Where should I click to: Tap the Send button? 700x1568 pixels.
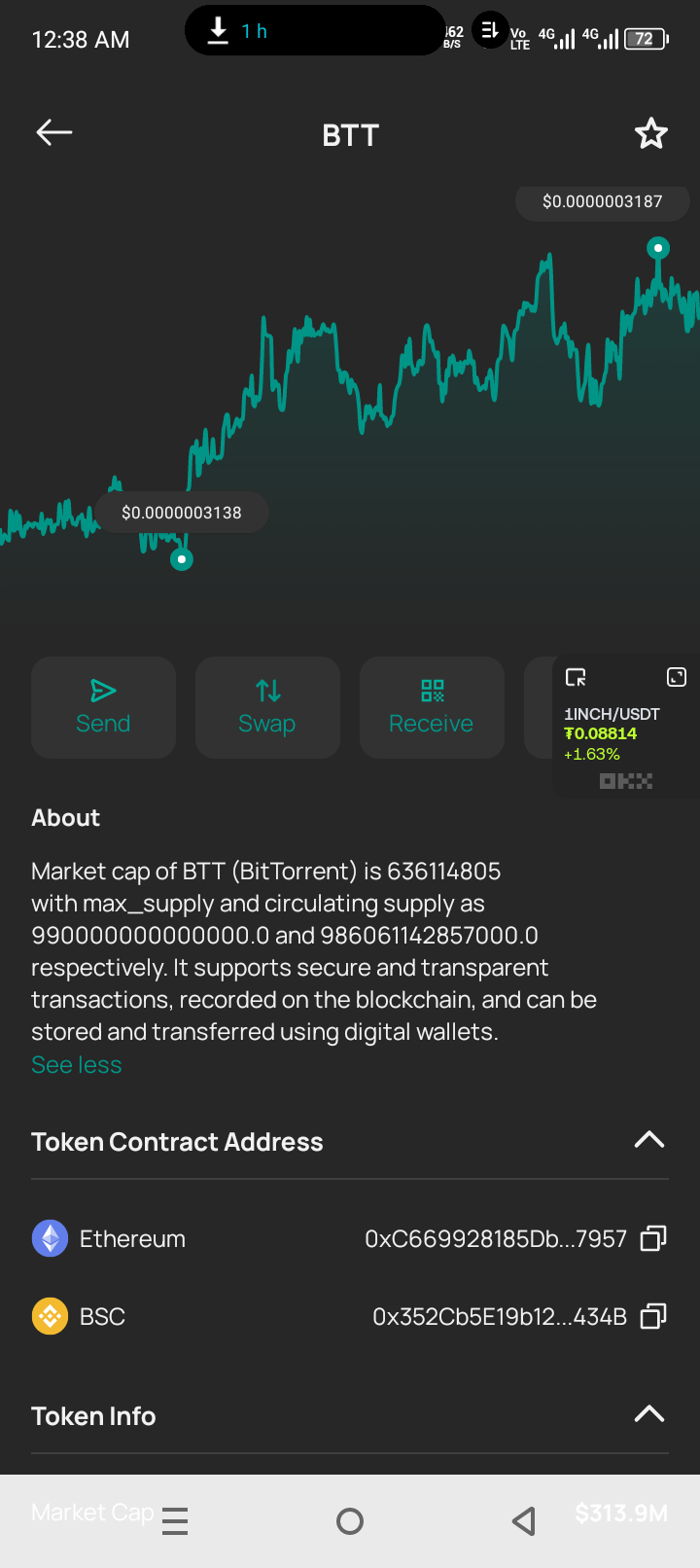click(x=103, y=707)
